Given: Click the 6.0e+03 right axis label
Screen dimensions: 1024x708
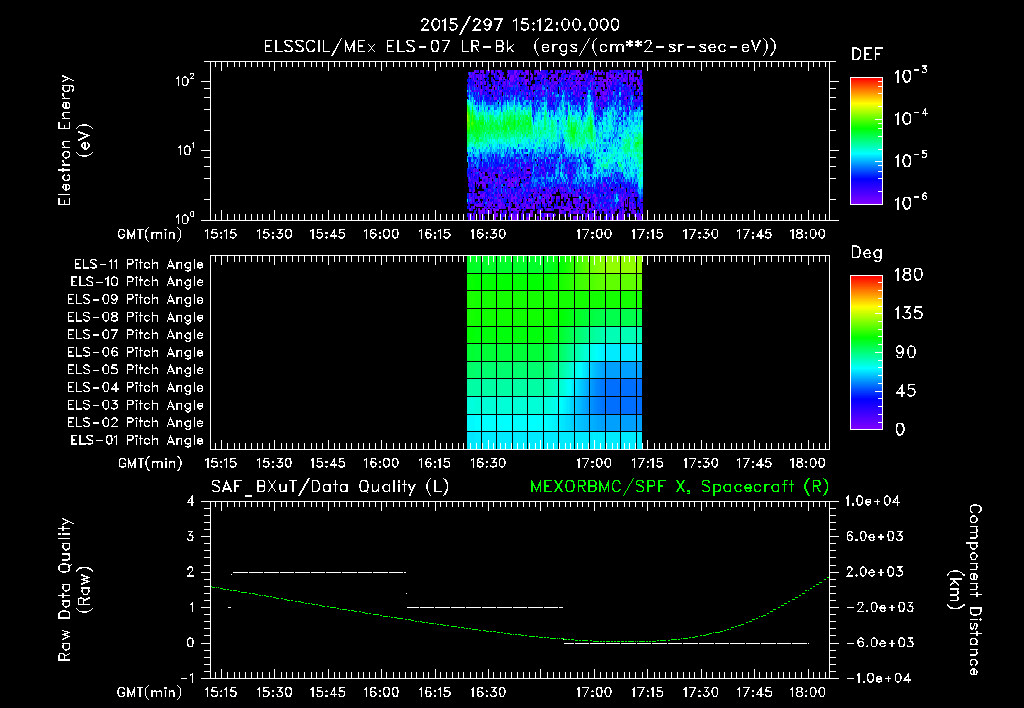Looking at the screenshot, I should (x=875, y=536).
